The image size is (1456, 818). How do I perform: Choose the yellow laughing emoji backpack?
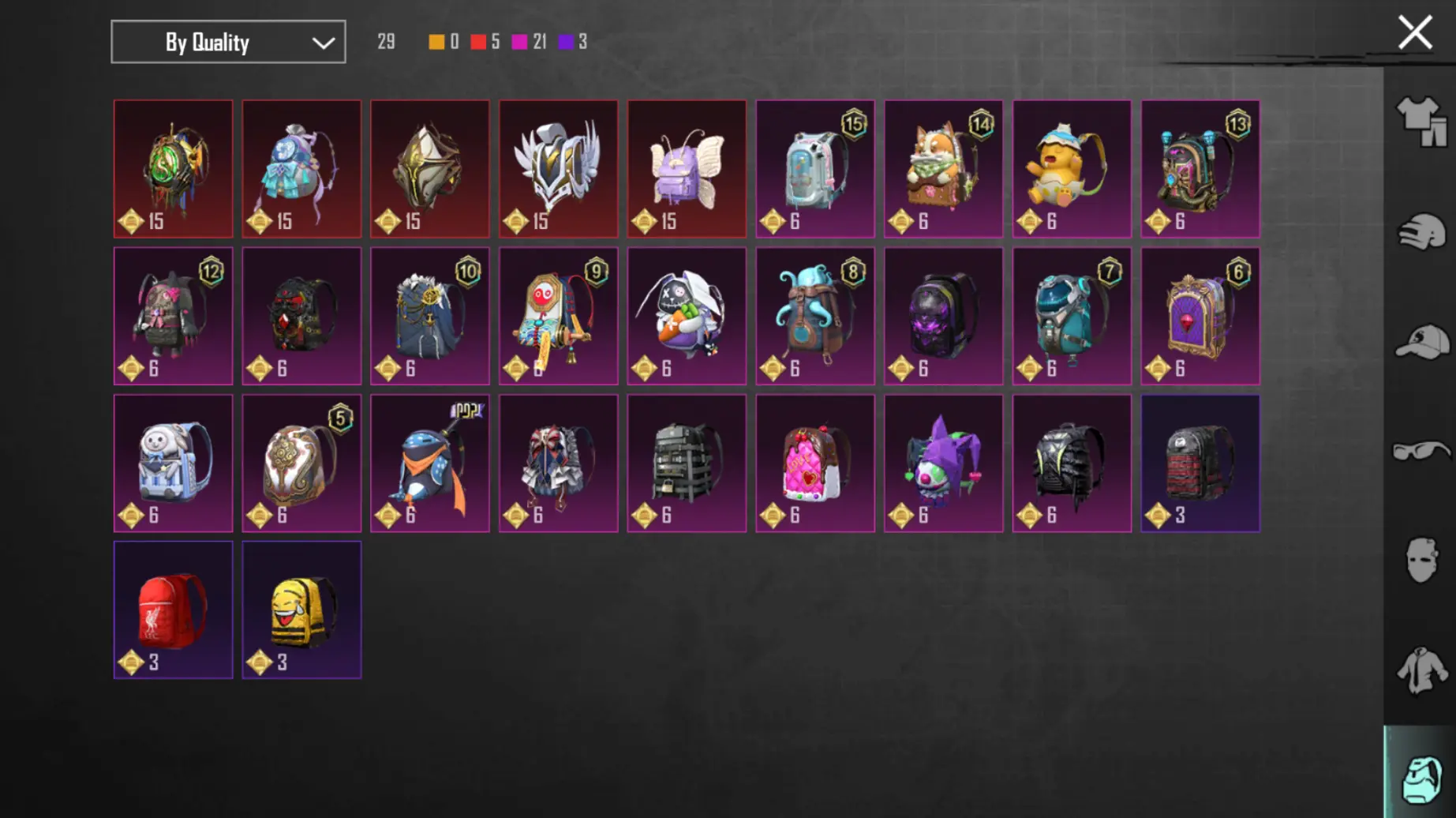click(x=301, y=610)
